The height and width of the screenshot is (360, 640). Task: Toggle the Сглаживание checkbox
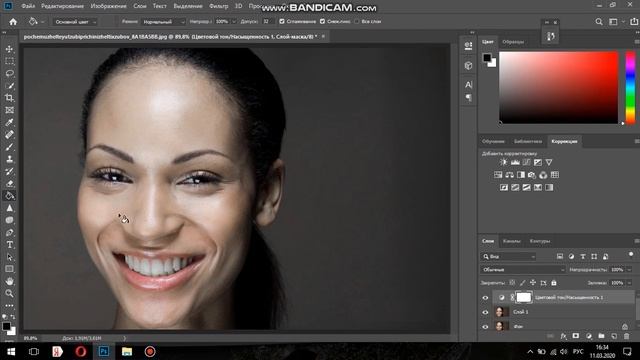click(282, 22)
